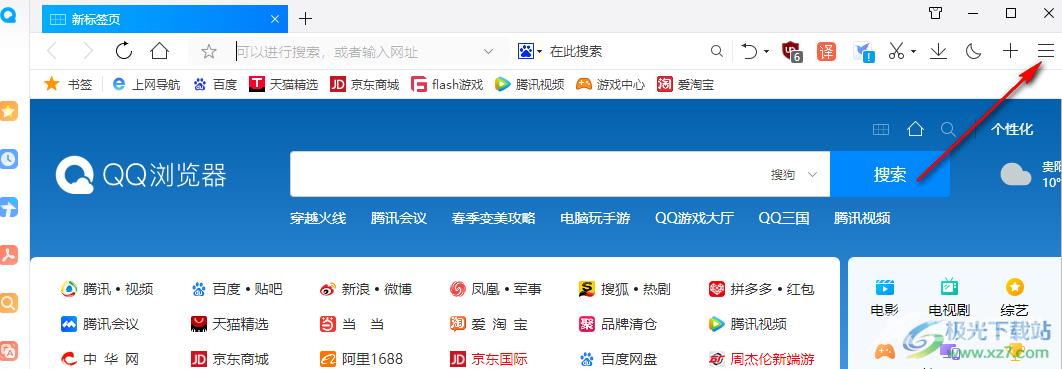Viewport: 1062px width, 369px height.
Task: Open the QQ游戏大厅 link
Action: point(694,218)
